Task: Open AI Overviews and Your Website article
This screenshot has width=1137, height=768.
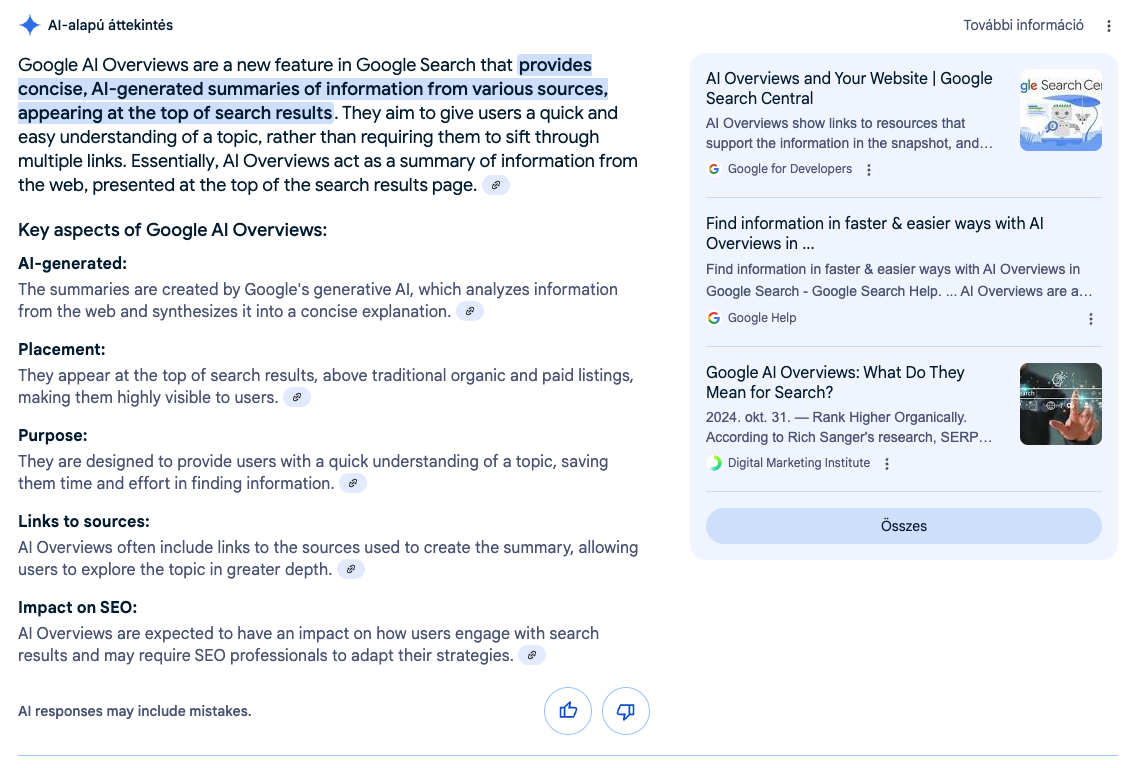Action: click(x=849, y=88)
